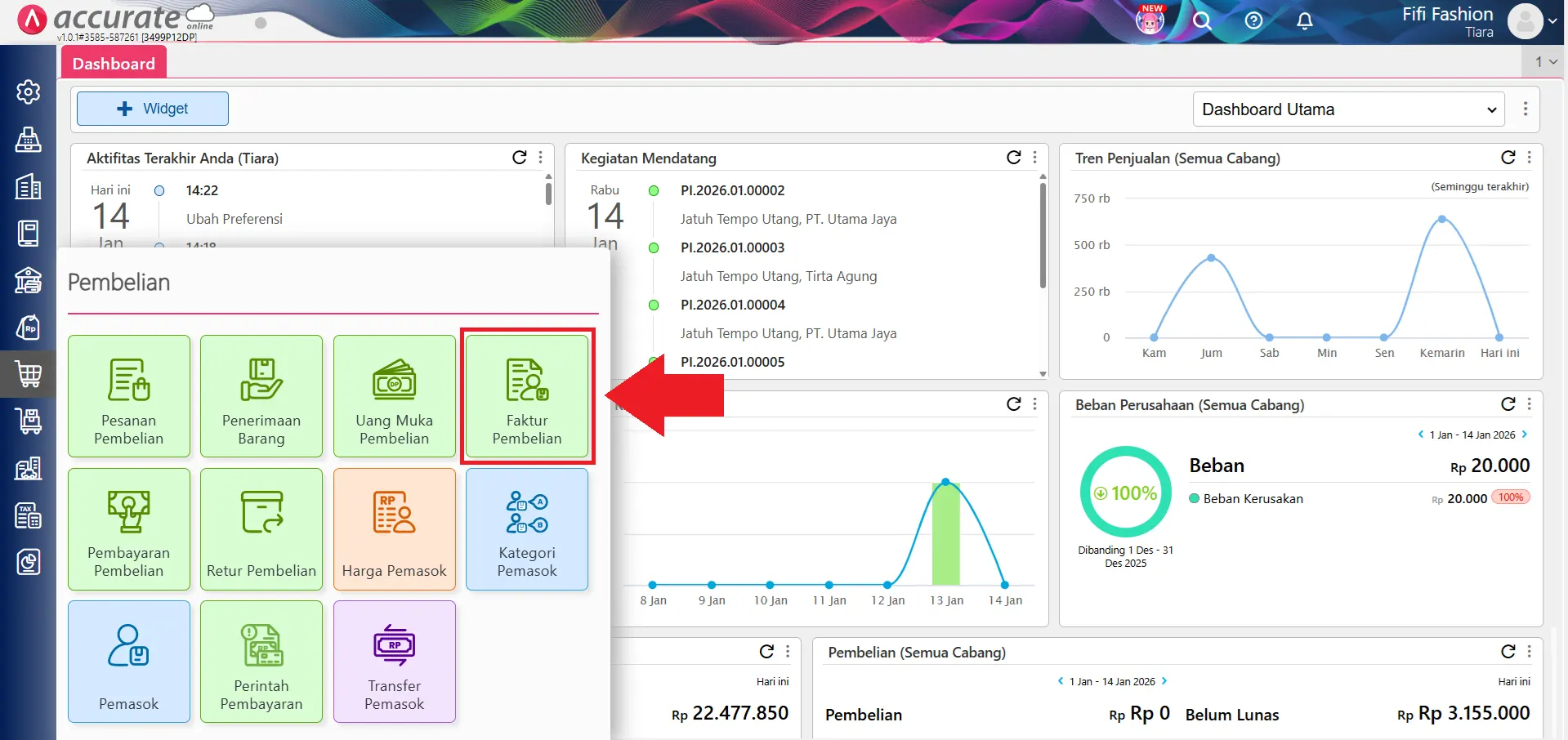The height and width of the screenshot is (740, 1568).
Task: Open the Uang Muka Pembelian tile
Action: pos(394,396)
